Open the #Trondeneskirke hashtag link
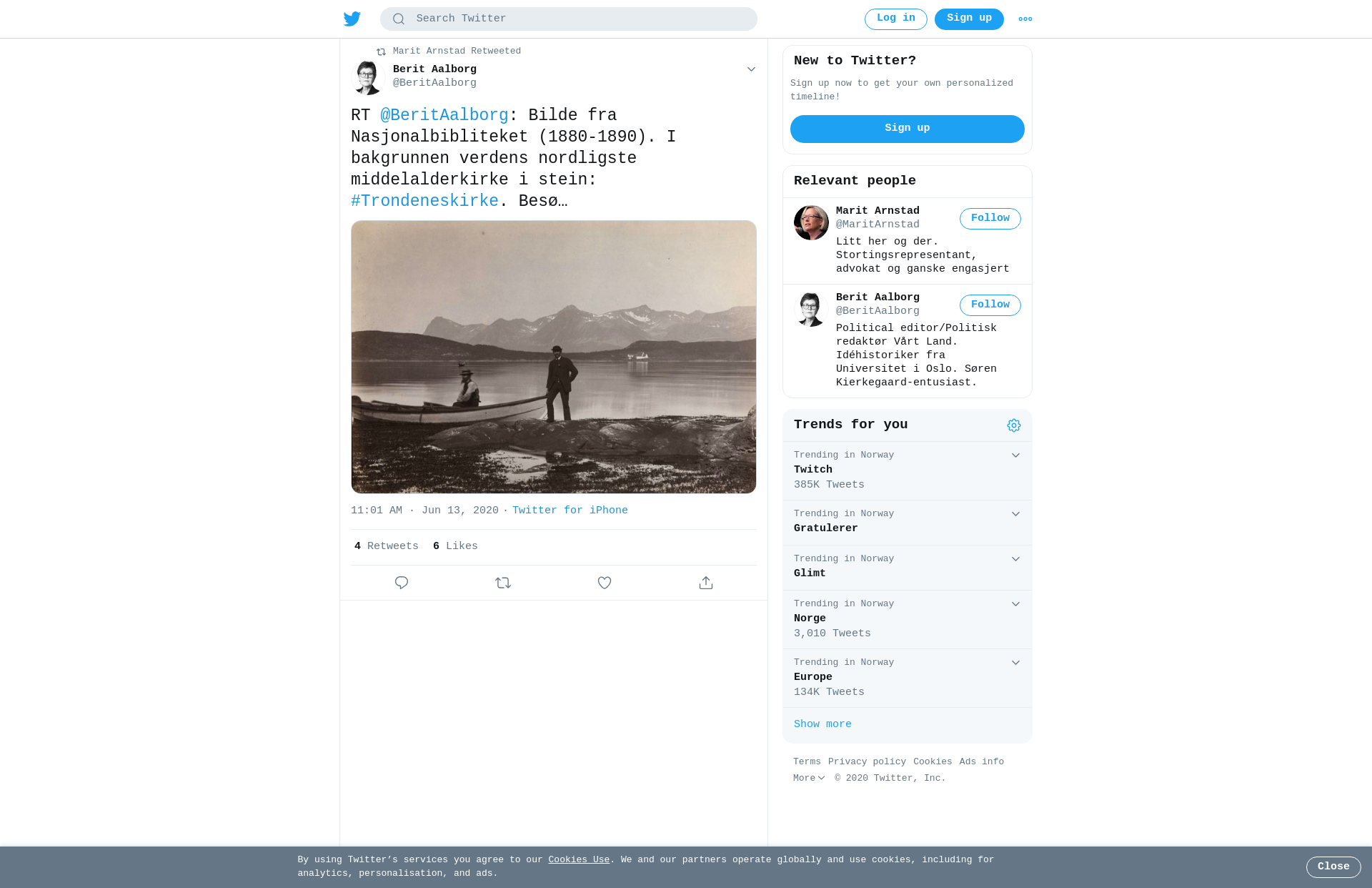Screen dimensions: 1372x888 [424, 201]
